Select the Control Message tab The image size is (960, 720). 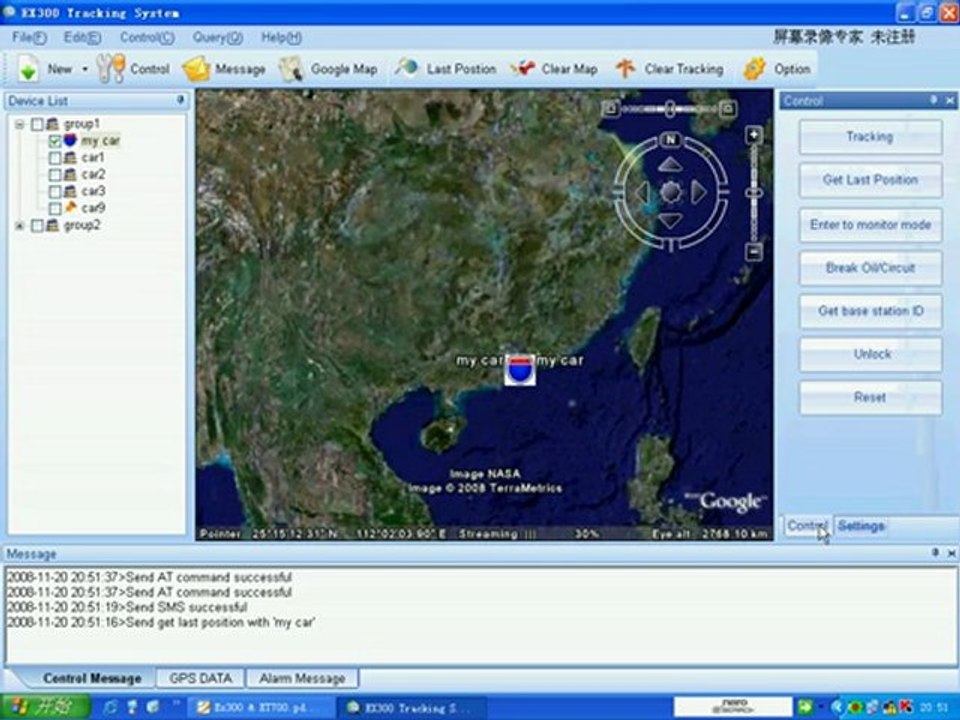92,678
